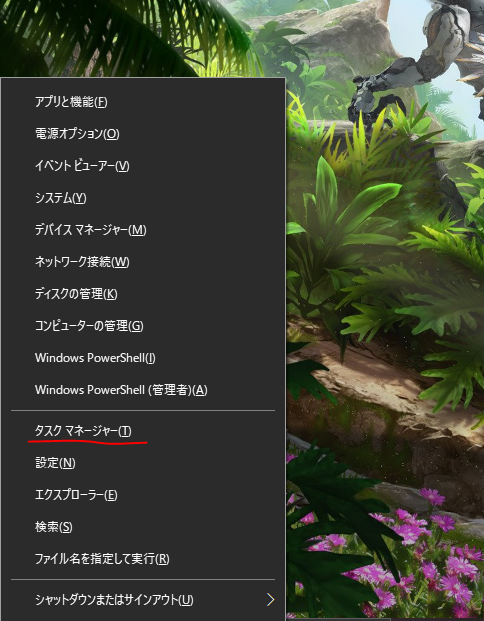The width and height of the screenshot is (484, 621).
Task: Open ネットワーク接続 entry
Action: [x=143, y=262]
